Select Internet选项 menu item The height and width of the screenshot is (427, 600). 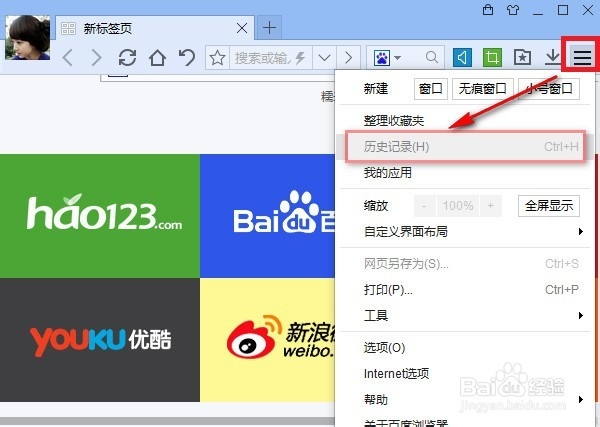click(x=465, y=373)
